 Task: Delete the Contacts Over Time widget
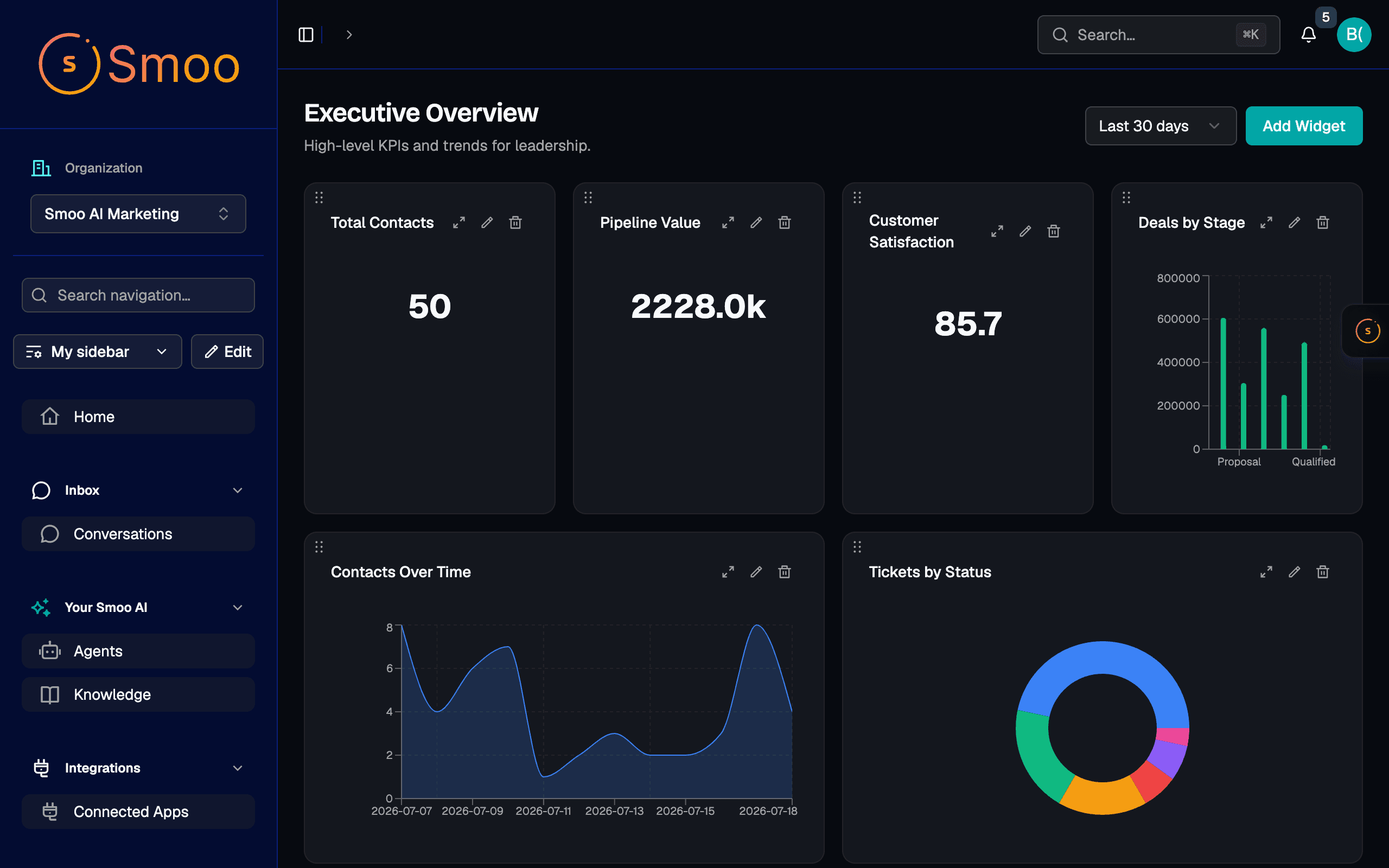pos(785,572)
